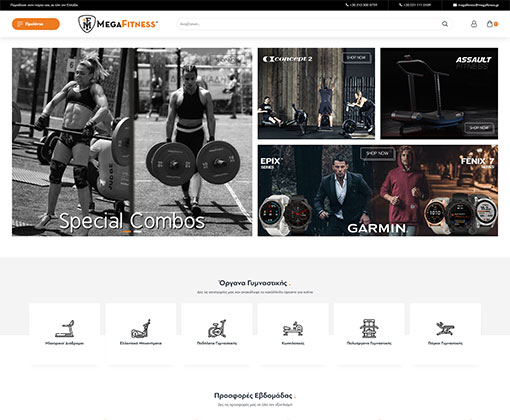Select the gym bench category icon
The height and width of the screenshot is (420, 510).
click(445, 328)
